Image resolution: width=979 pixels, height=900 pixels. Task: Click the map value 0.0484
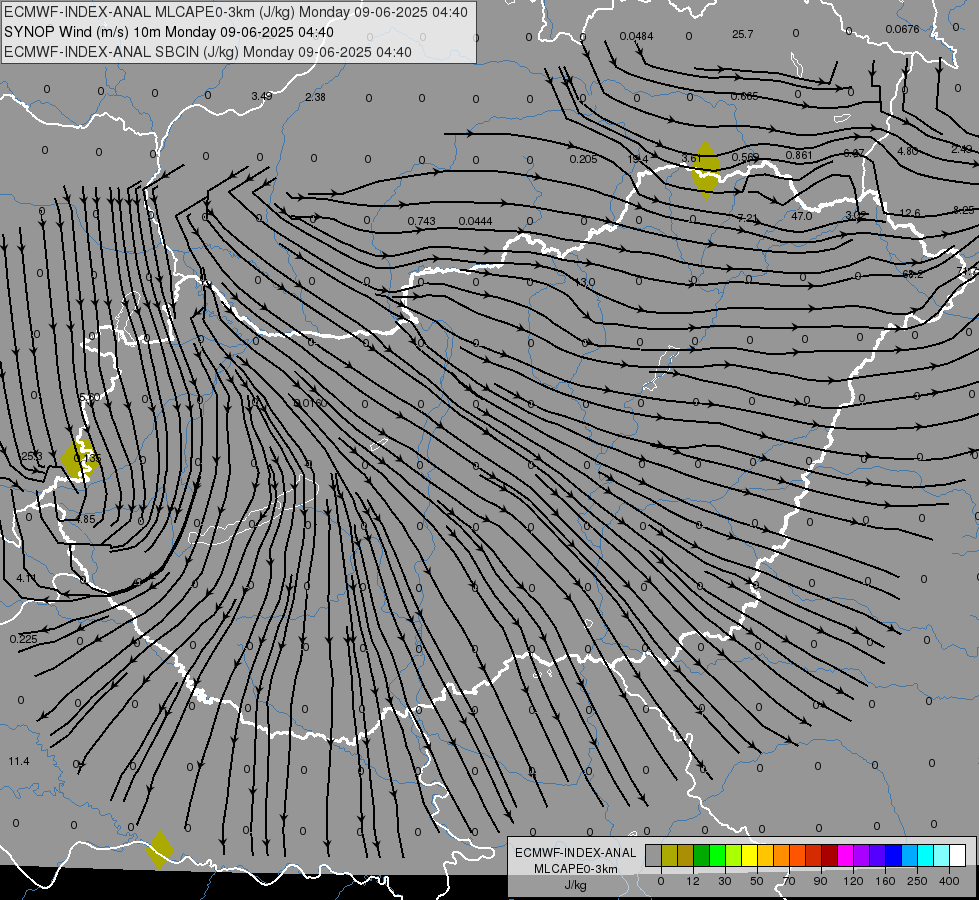pos(636,36)
